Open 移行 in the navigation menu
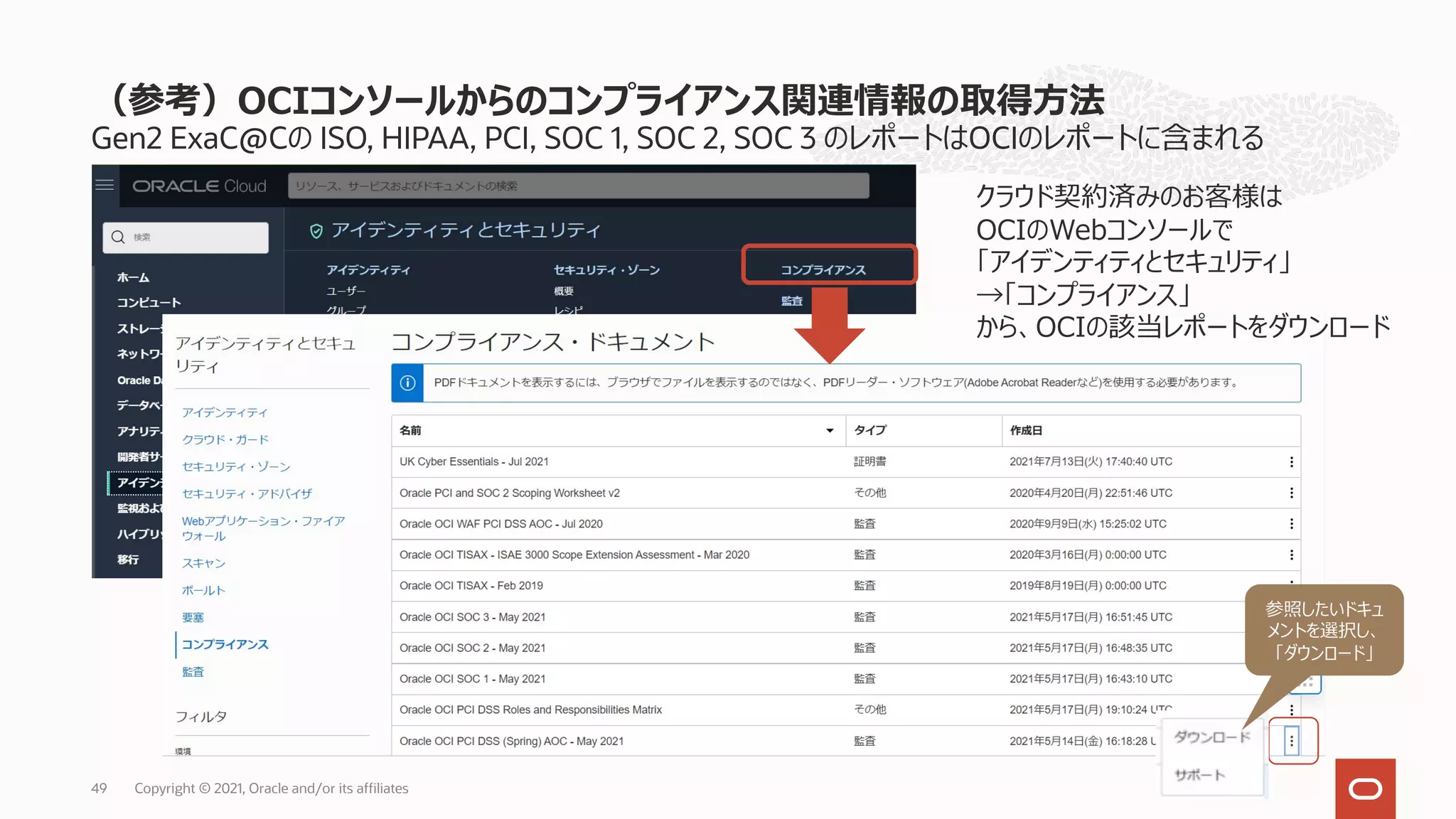1456x819 pixels. pos(128,560)
